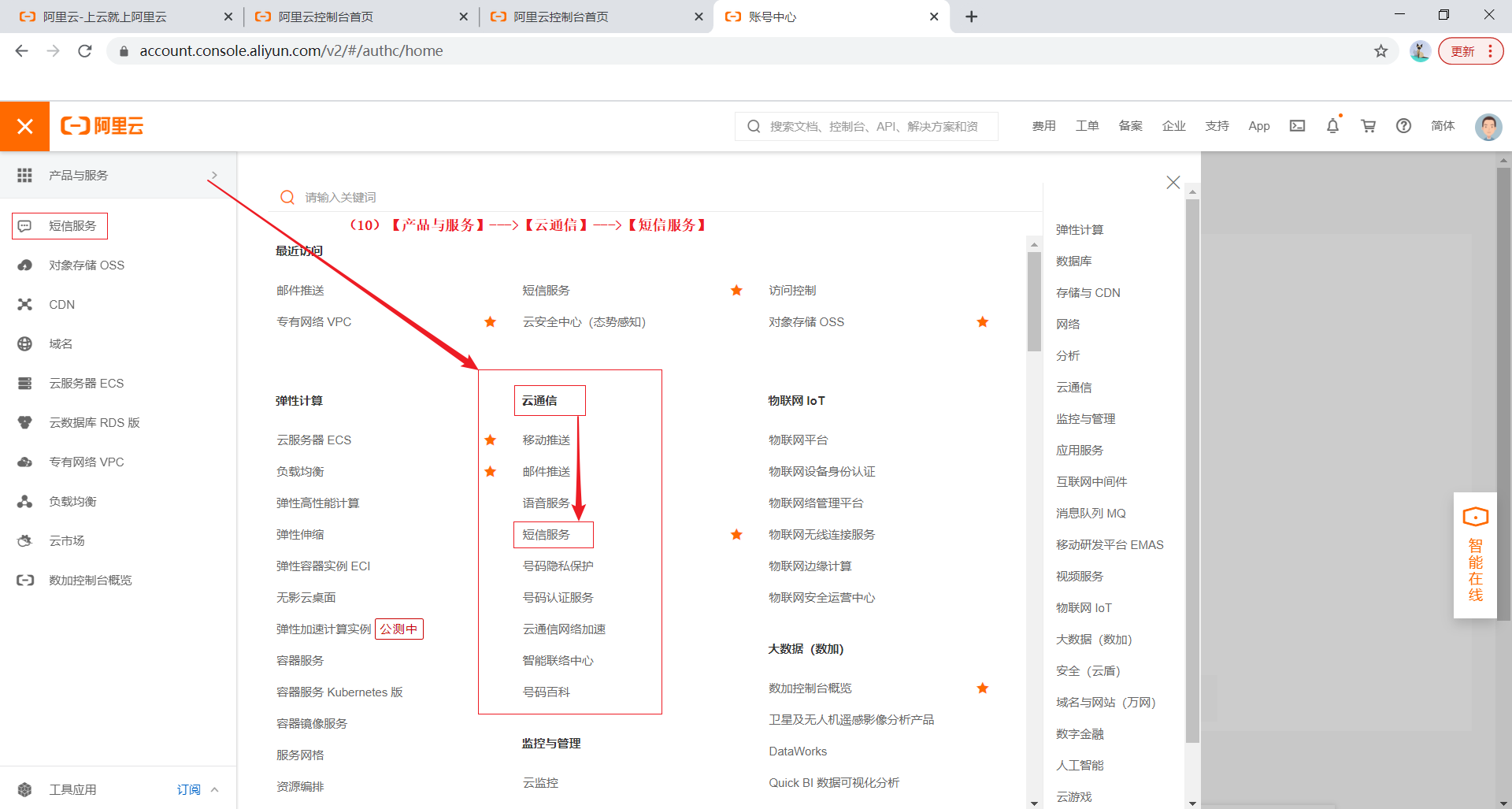Viewport: 1512px width, 809px height.
Task: Close the orange menu X button
Action: coord(24,126)
